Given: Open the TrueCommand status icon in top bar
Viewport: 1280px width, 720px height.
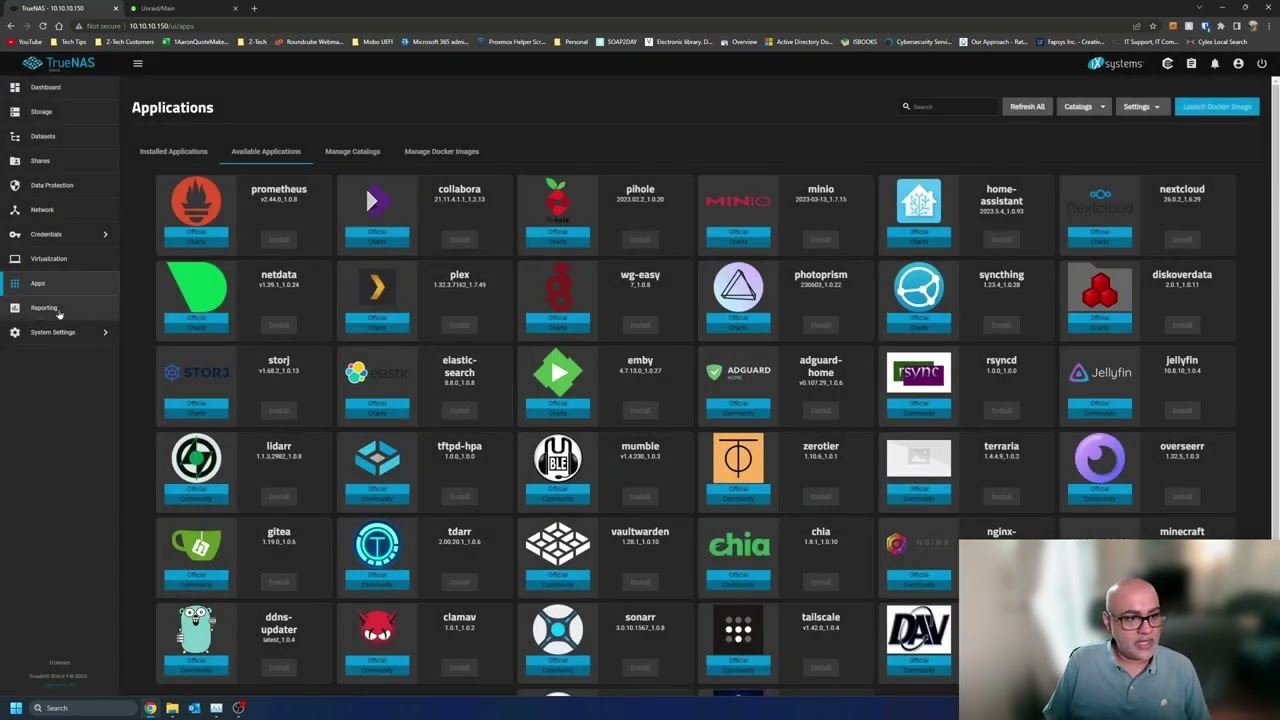Looking at the screenshot, I should point(1167,64).
